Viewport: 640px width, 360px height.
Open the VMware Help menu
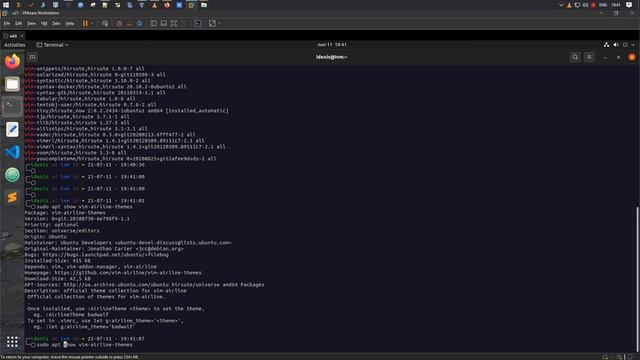click(70, 24)
